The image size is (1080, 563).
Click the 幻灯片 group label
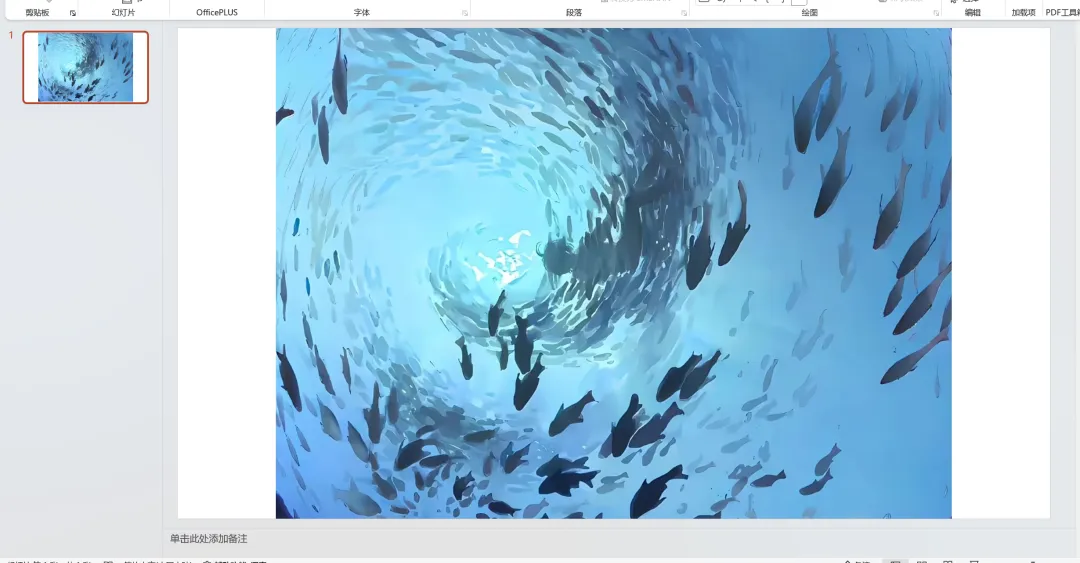pos(123,12)
